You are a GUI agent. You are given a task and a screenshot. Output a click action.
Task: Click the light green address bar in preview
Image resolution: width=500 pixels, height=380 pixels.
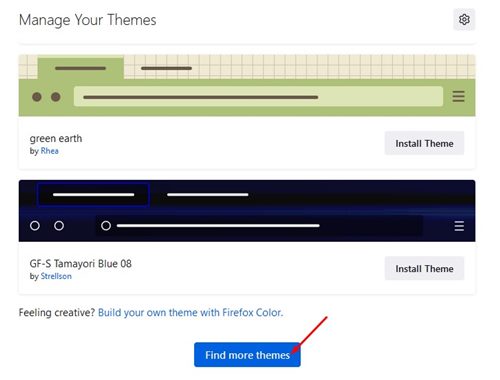(x=258, y=97)
